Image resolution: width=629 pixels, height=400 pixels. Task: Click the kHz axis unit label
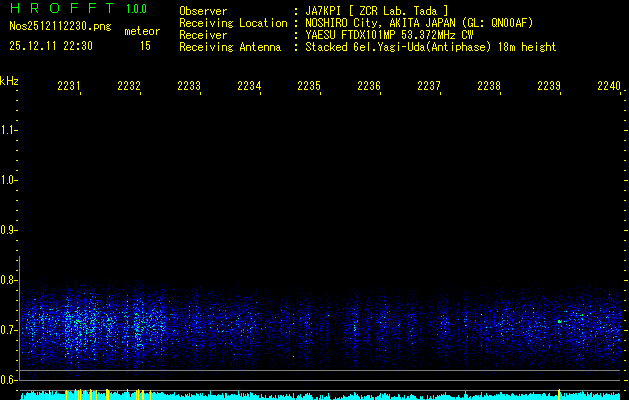(x=9, y=81)
